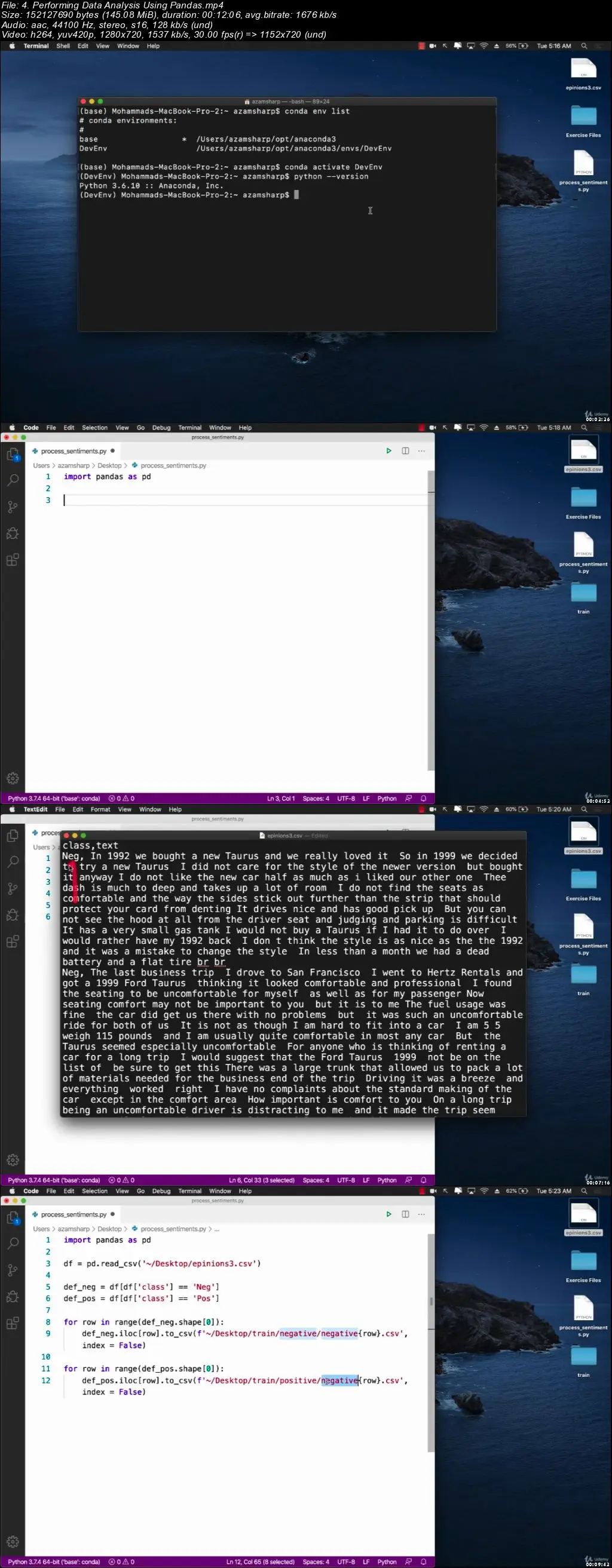Open the bold Terminal app menu beside the Apple logo

(36, 46)
